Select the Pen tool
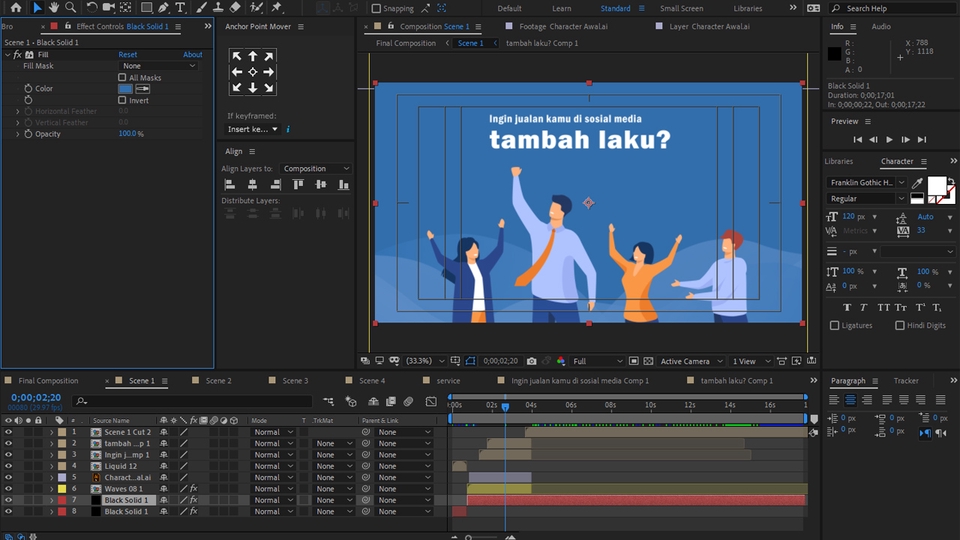This screenshot has height=540, width=960. (x=163, y=7)
